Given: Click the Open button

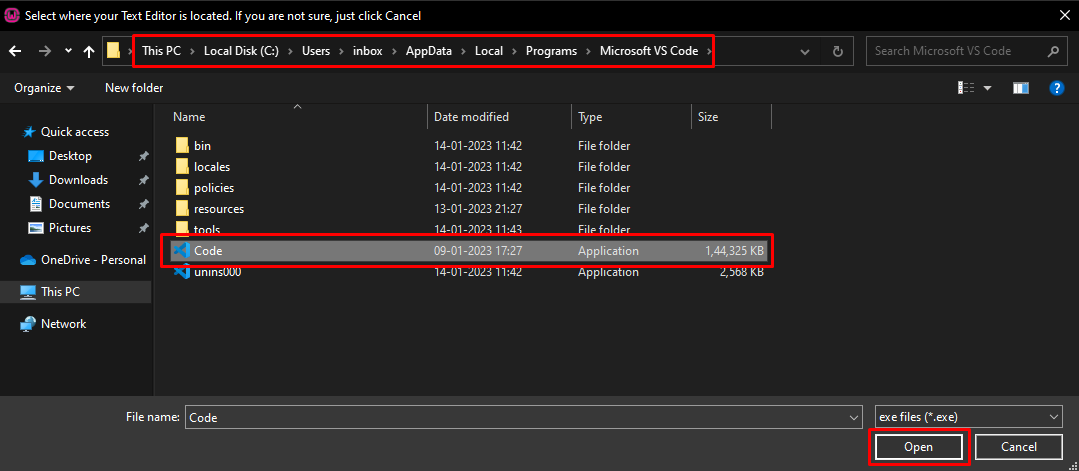Looking at the screenshot, I should tap(918, 447).
